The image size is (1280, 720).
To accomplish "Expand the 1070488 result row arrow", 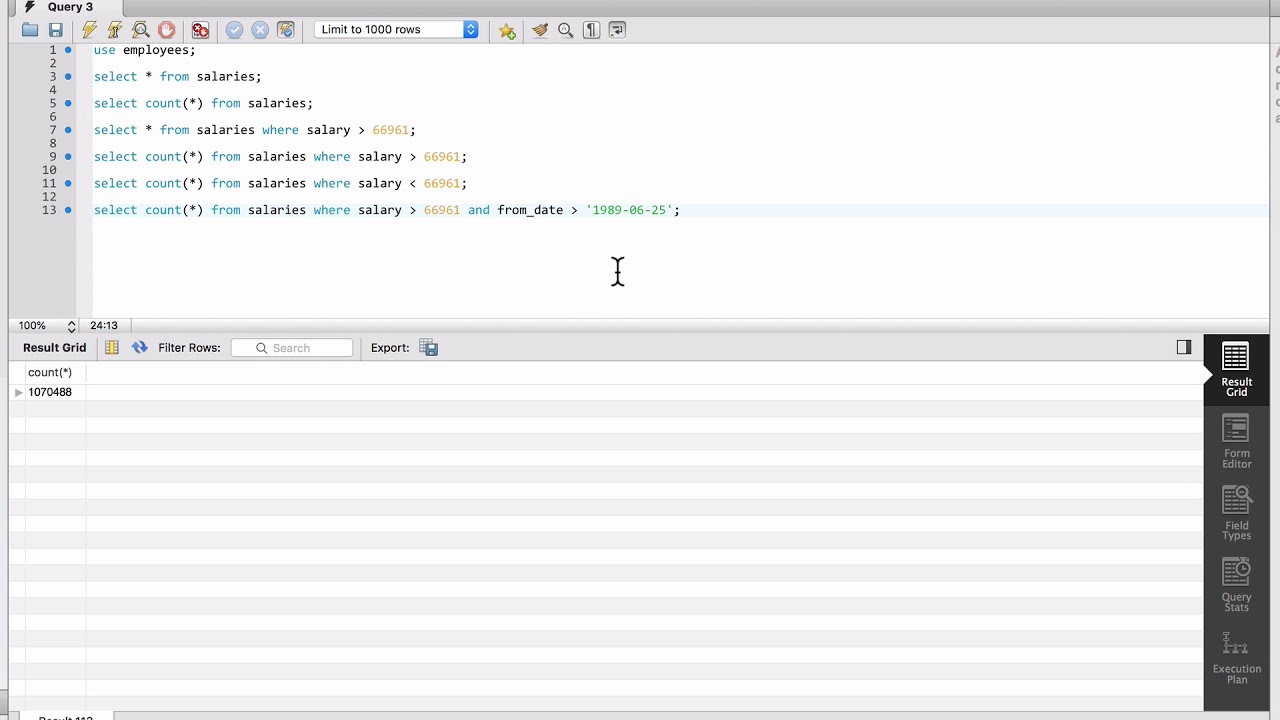I will pyautogui.click(x=18, y=393).
